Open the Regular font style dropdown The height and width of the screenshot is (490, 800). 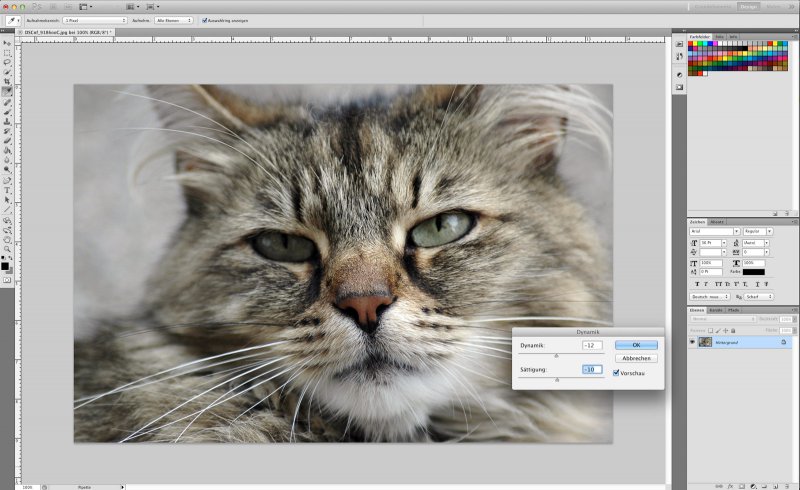[769, 231]
